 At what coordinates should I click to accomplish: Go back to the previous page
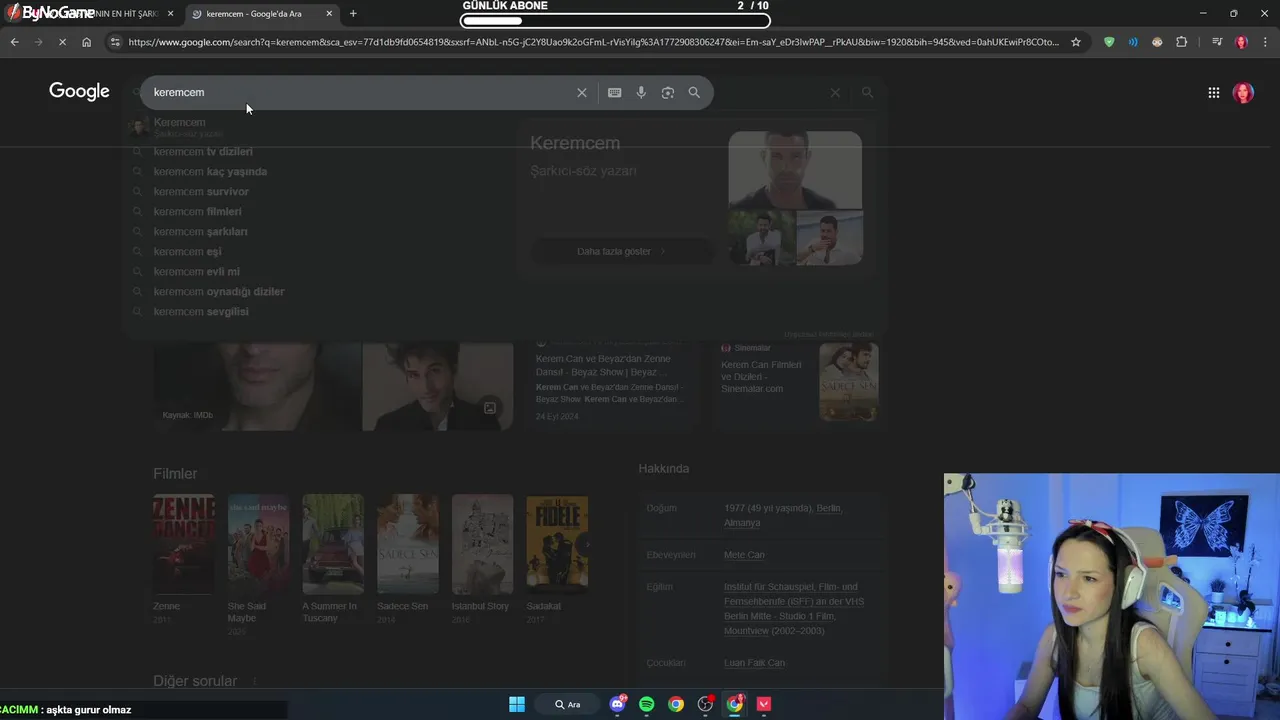coord(14,42)
